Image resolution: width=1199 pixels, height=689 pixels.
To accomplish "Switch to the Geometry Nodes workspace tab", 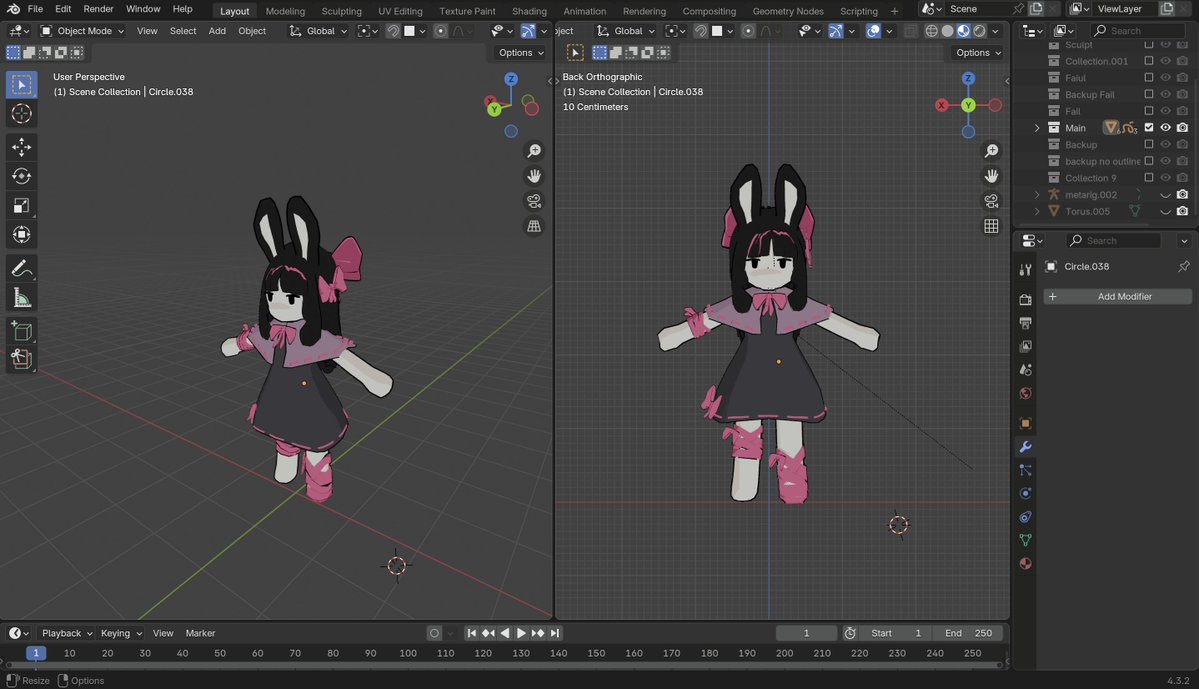I will point(788,11).
